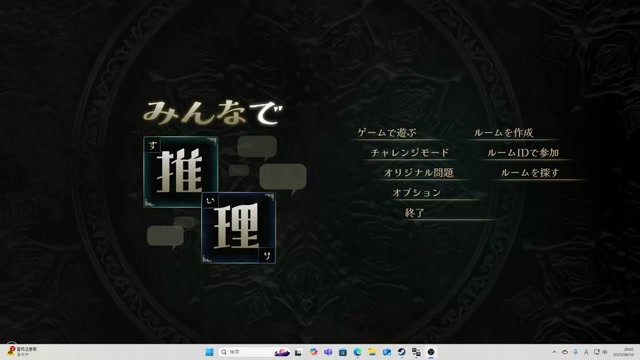Choose オリジナル問題 in the main menu
This screenshot has width=640, height=360.
pyautogui.click(x=419, y=173)
